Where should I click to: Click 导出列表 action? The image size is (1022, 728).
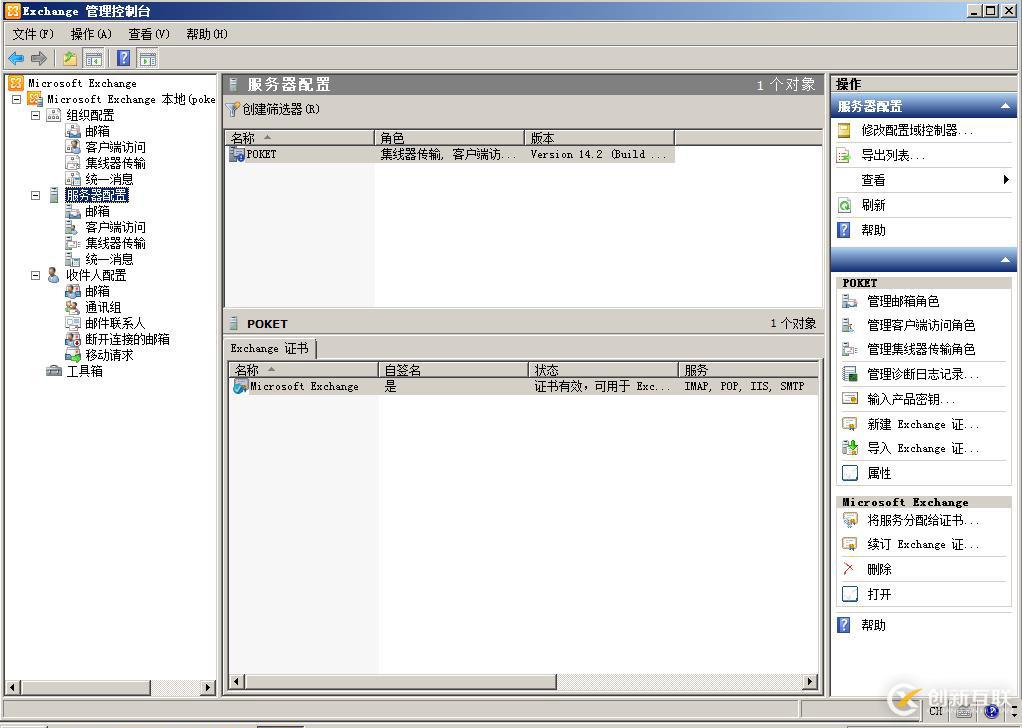[892, 155]
